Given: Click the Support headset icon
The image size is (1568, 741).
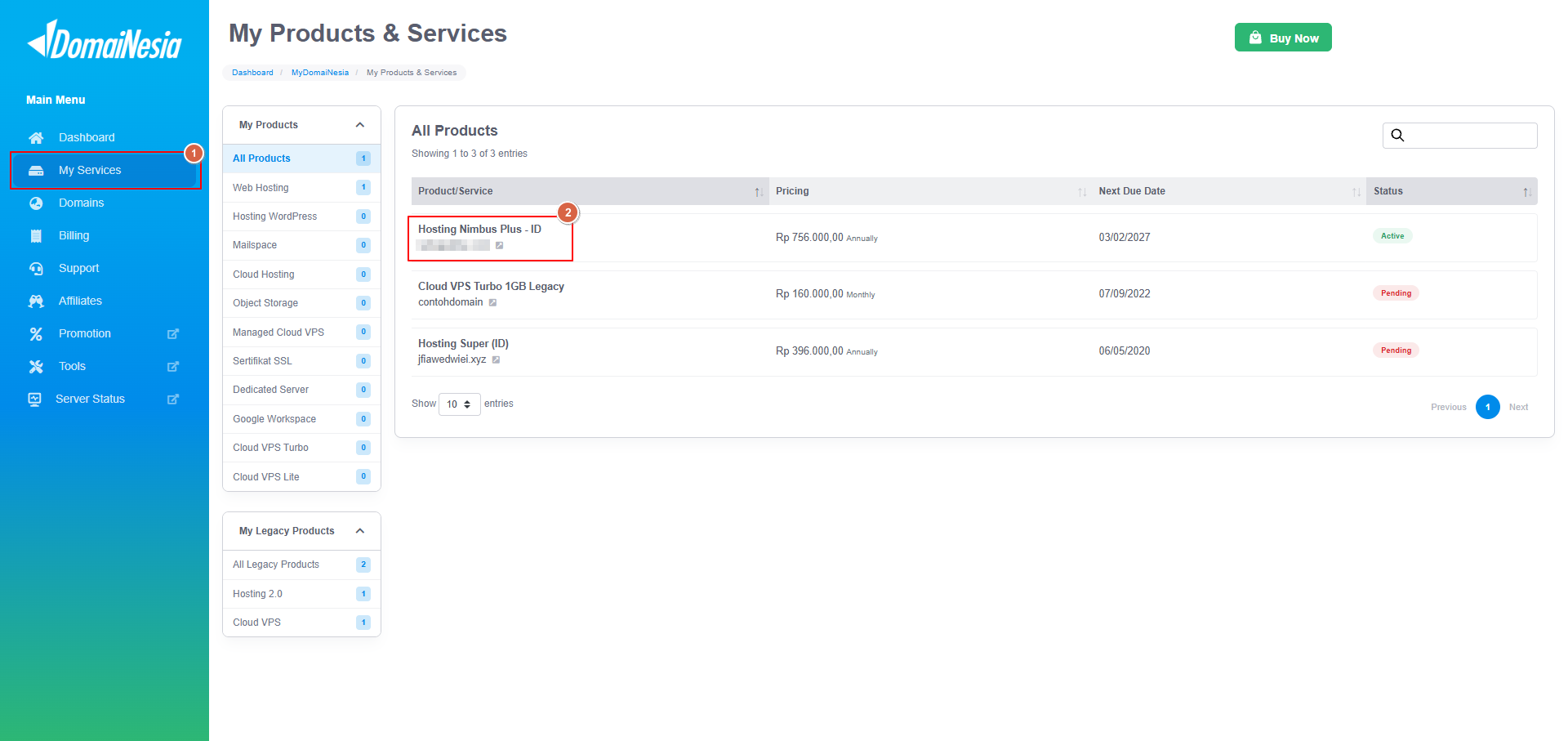Looking at the screenshot, I should [36, 268].
